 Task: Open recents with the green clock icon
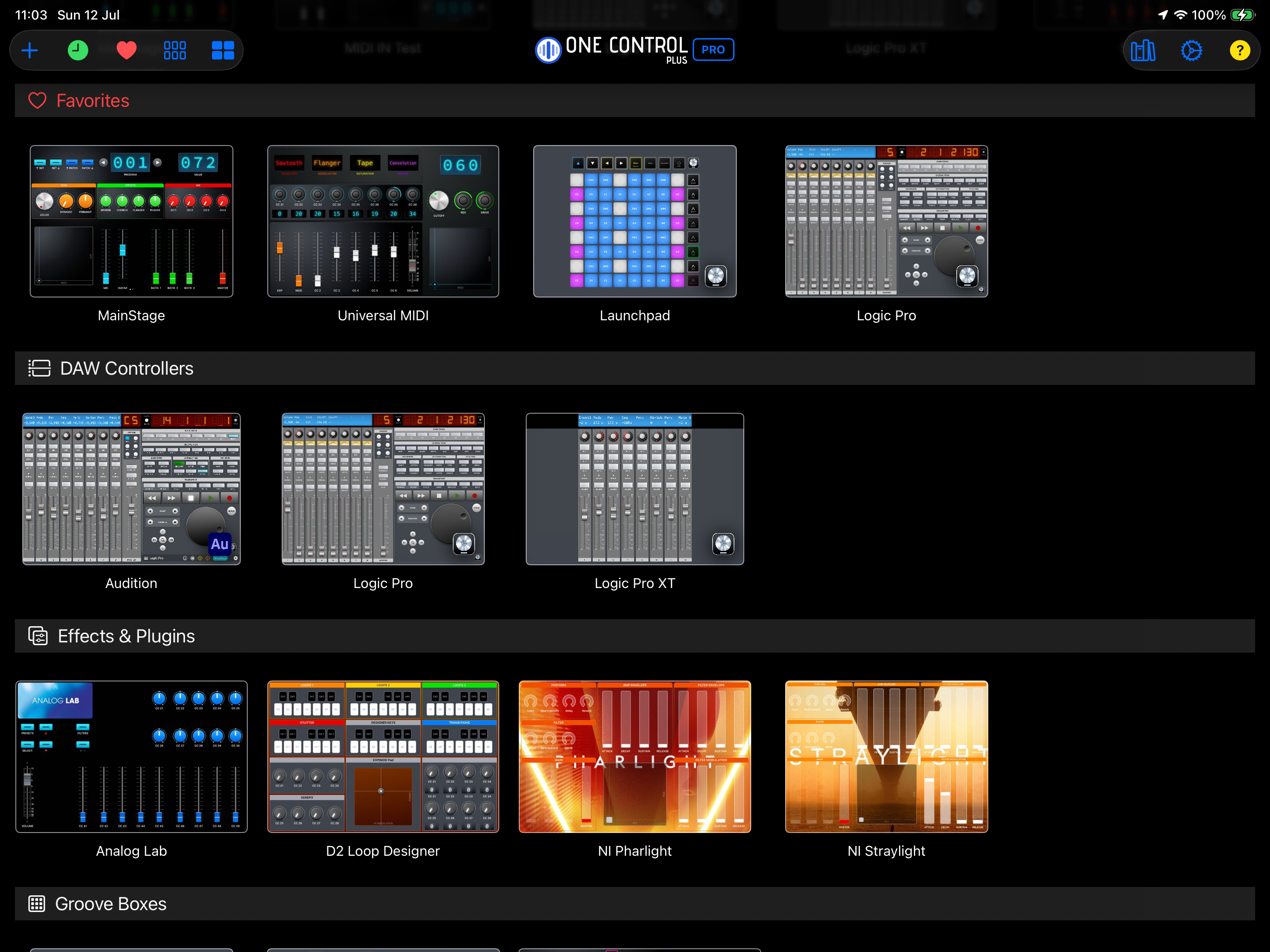(x=78, y=51)
